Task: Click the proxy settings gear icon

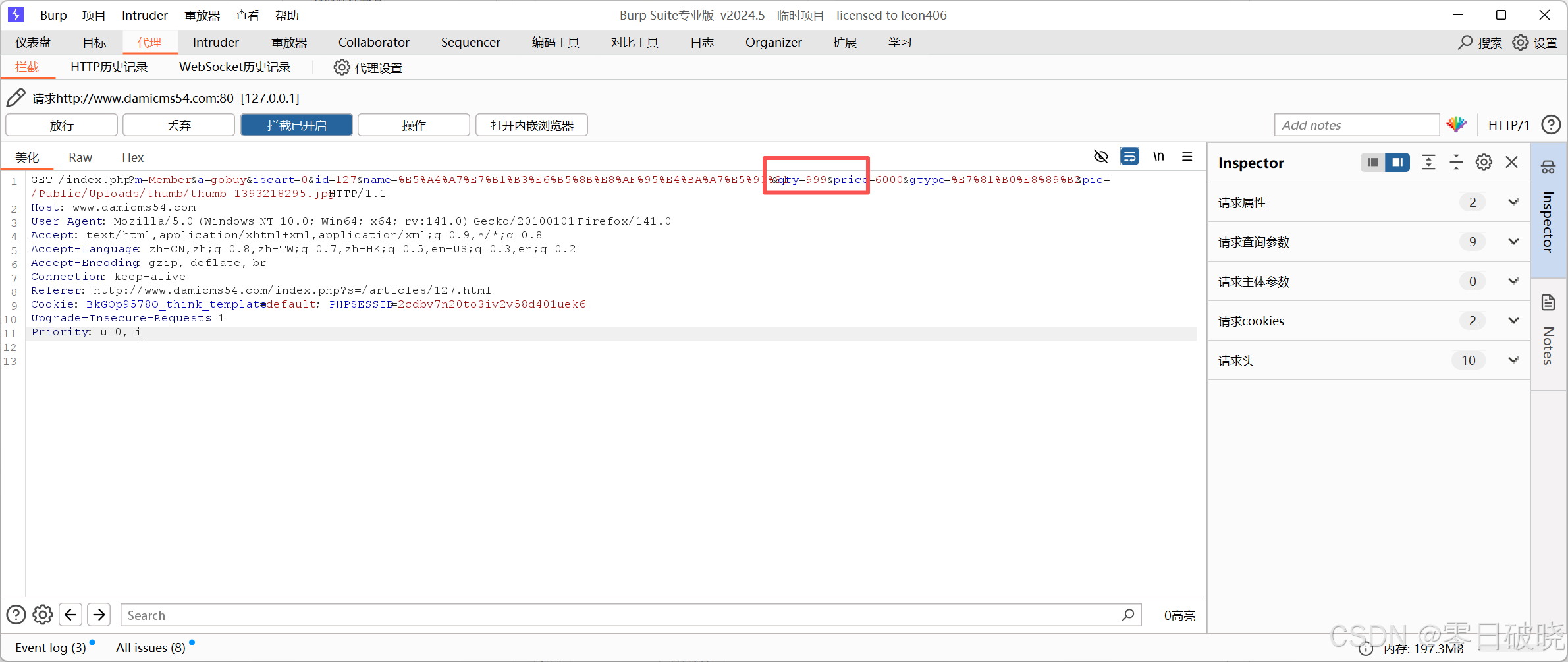Action: coord(341,67)
